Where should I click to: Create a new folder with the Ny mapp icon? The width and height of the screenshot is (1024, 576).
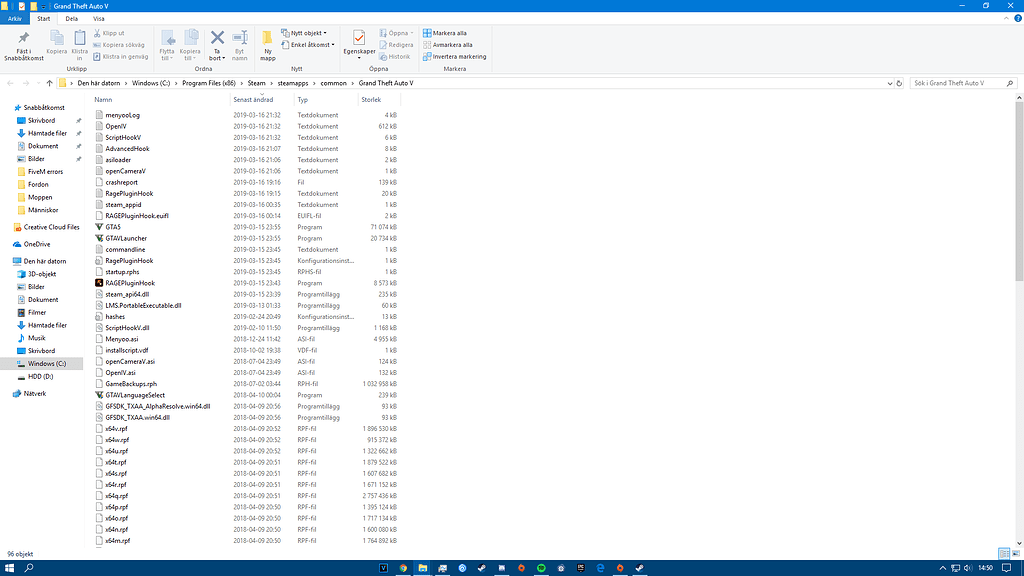tap(268, 40)
